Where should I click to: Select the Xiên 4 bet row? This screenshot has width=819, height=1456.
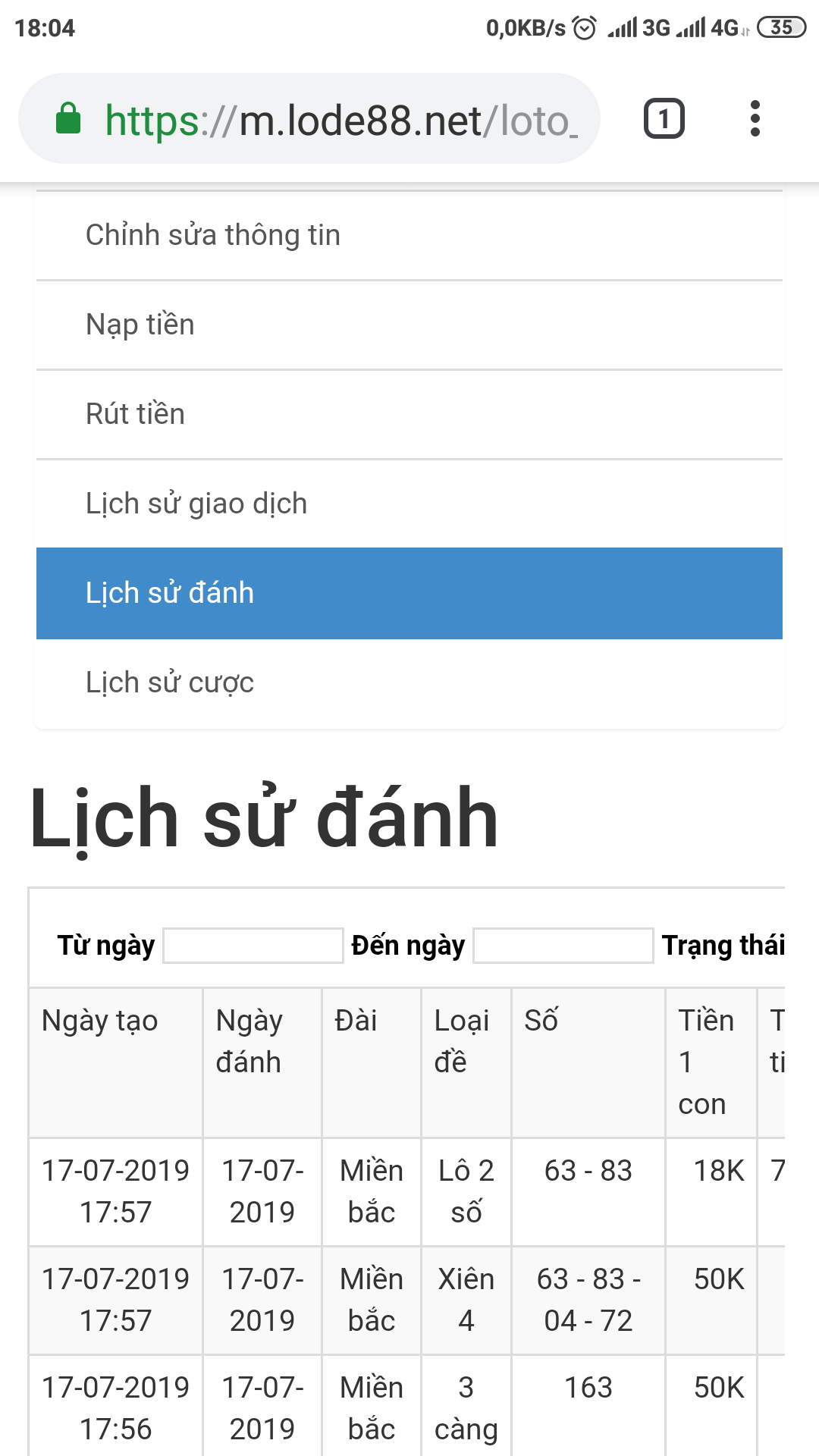(406, 1301)
